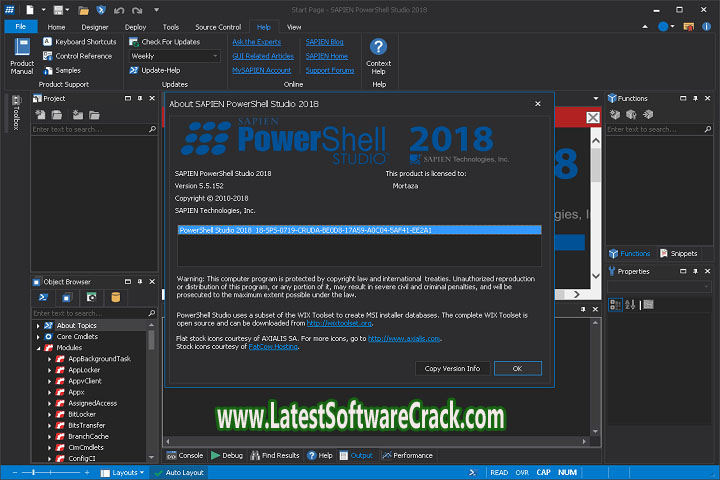This screenshot has height=480, width=720.
Task: Switch to the Snippets tab
Action: coord(679,254)
